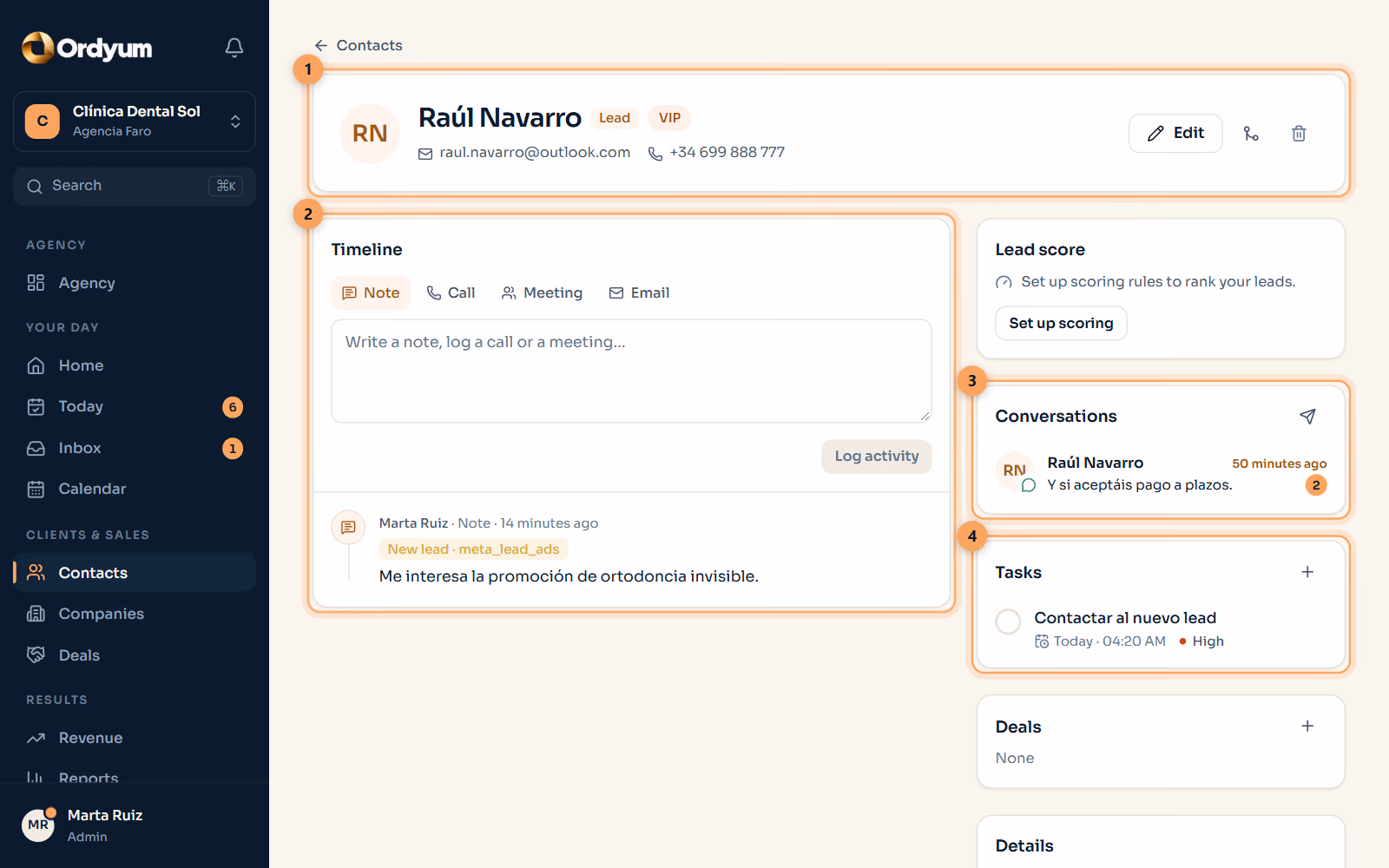
Task: Delete contact using the trash icon
Action: 1299,134
